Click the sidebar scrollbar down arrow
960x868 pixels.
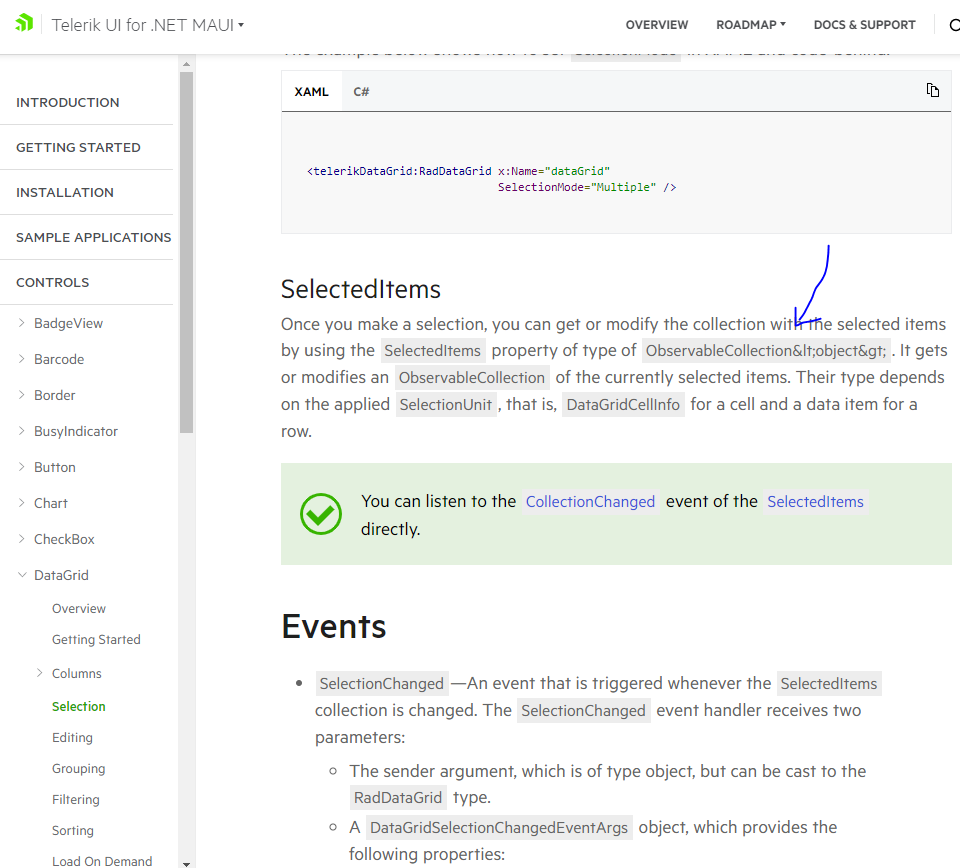[186, 861]
